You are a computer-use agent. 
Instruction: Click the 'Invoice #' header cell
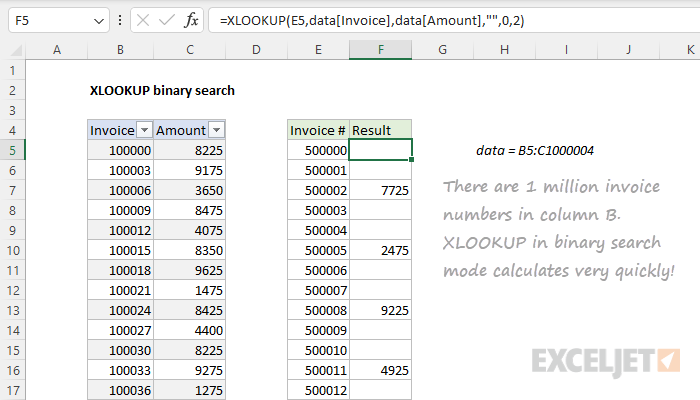[318, 130]
